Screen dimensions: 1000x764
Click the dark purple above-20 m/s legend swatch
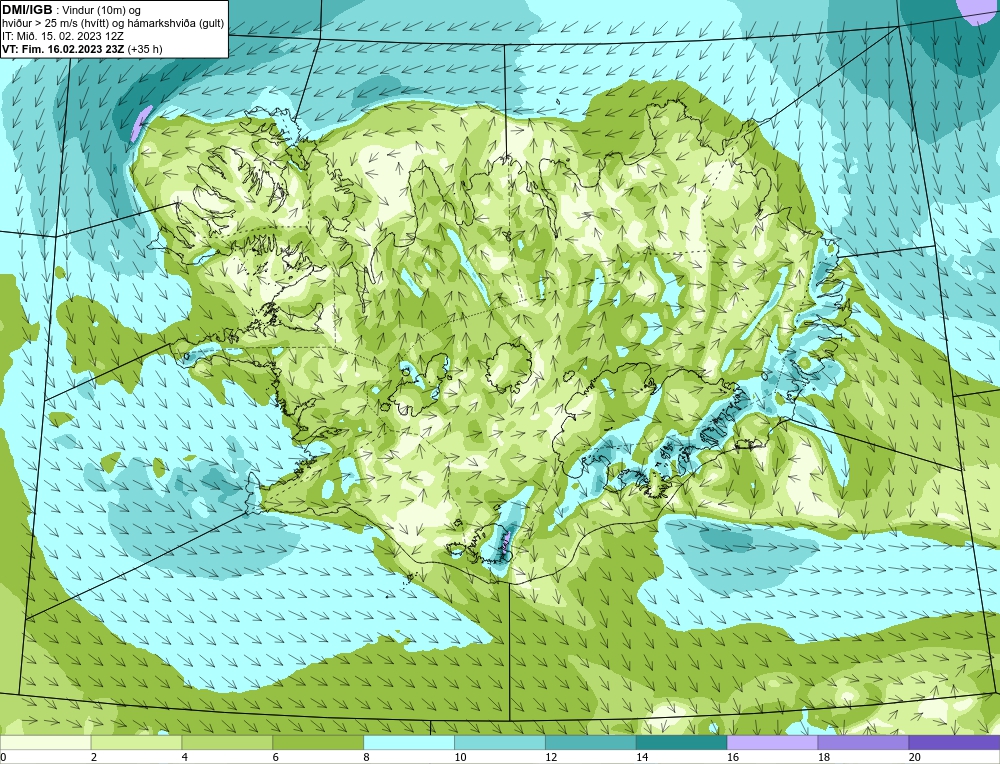point(954,742)
